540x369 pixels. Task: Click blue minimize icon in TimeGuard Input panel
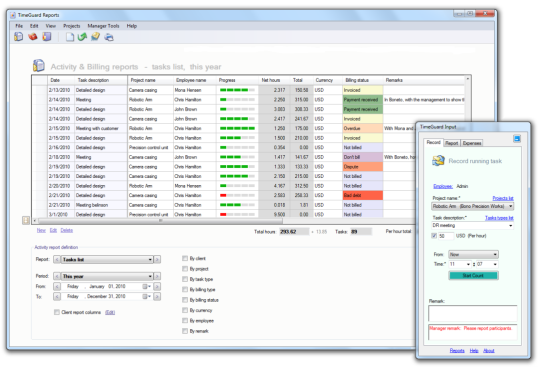[x=517, y=139]
